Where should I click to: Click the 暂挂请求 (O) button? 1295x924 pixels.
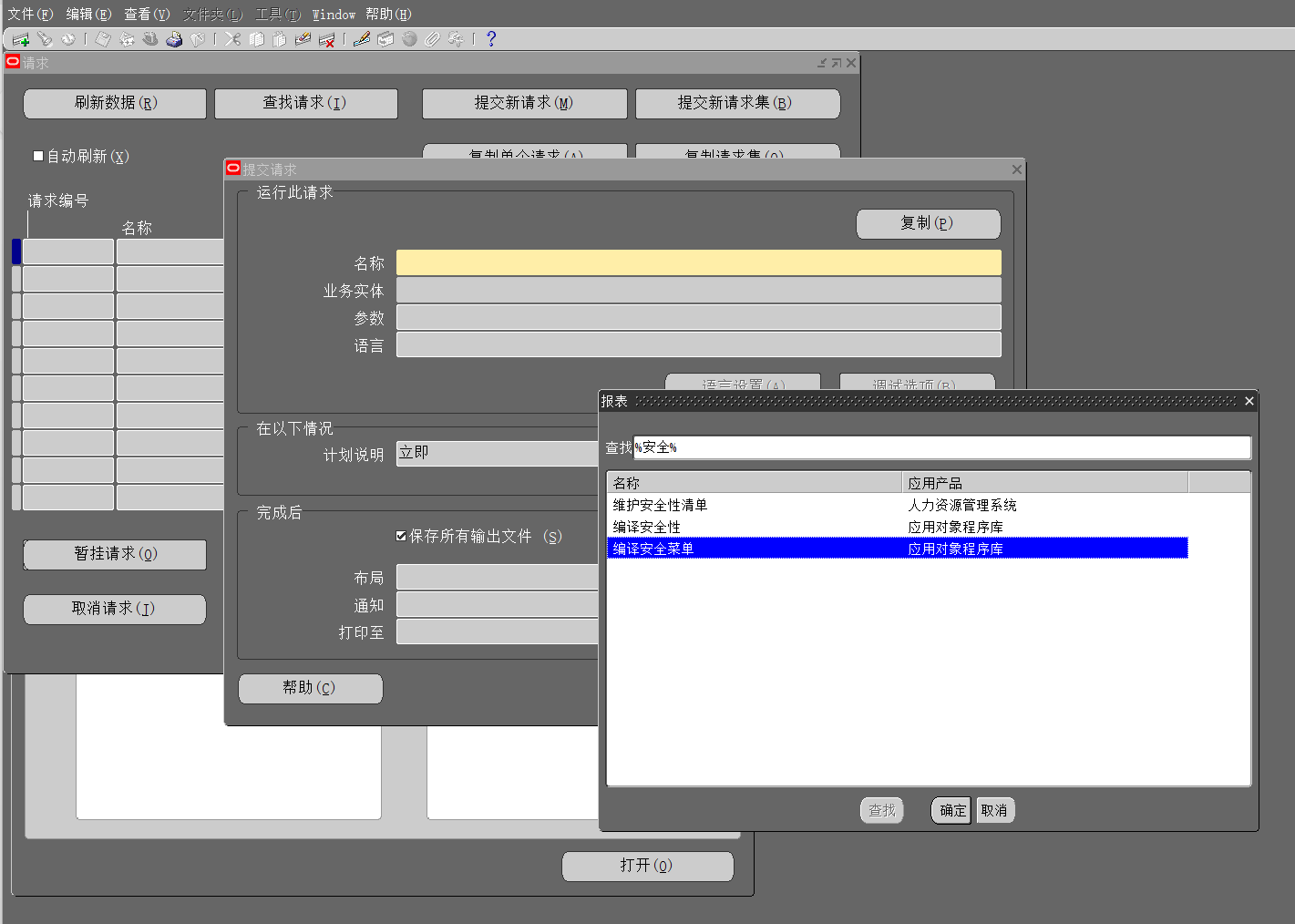[x=115, y=554]
